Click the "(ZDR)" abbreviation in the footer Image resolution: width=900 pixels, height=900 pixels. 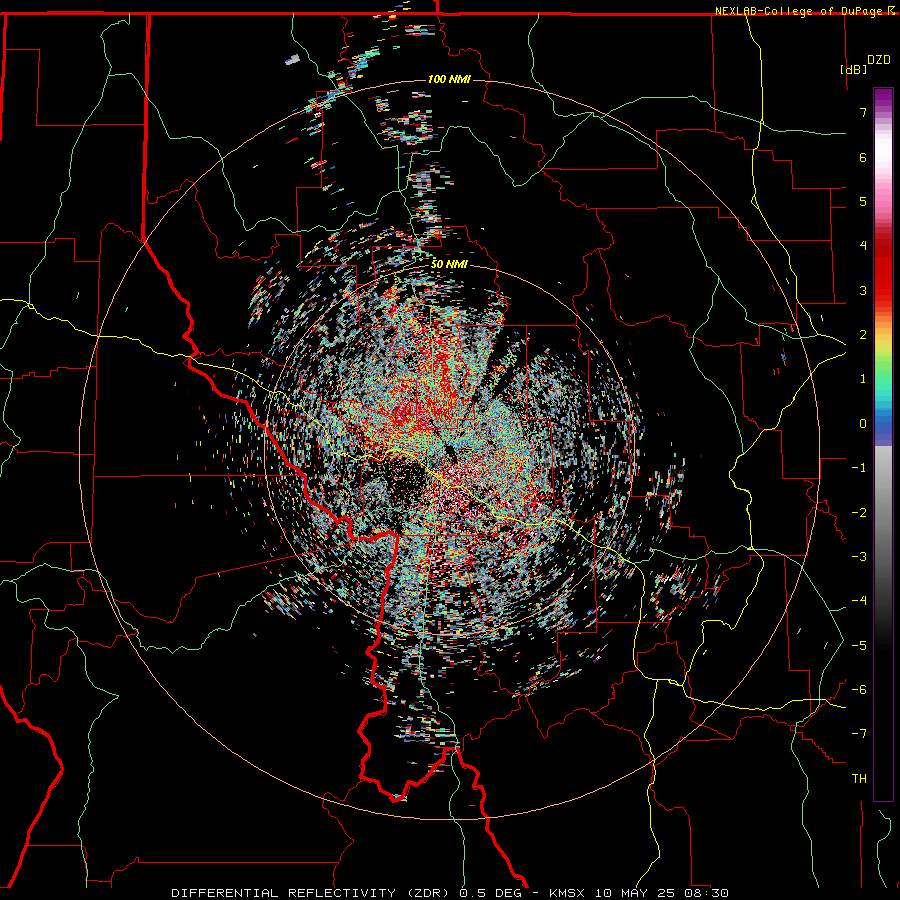point(427,893)
